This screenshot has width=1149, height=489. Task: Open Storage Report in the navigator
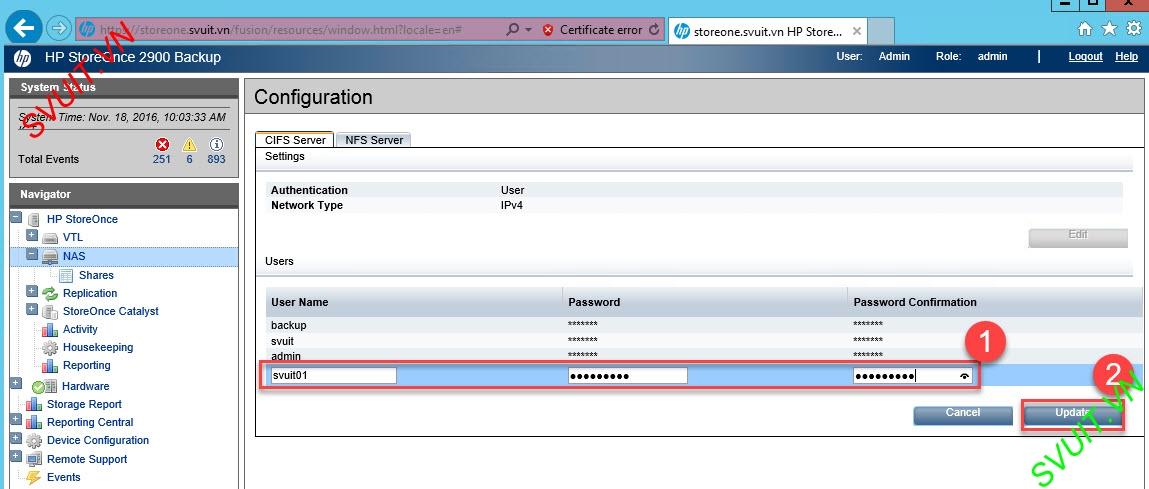pyautogui.click(x=84, y=405)
